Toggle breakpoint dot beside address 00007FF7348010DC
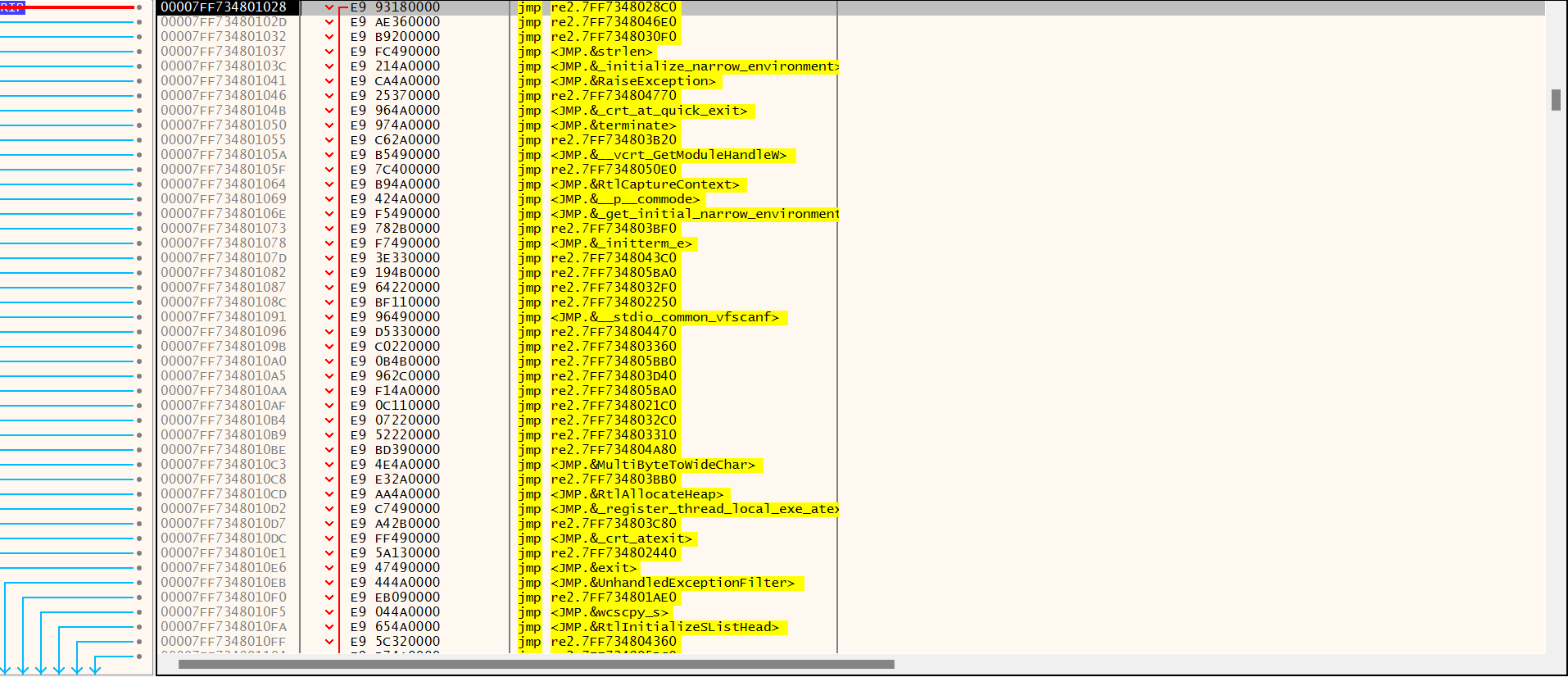This screenshot has width=1568, height=677. (x=139, y=538)
